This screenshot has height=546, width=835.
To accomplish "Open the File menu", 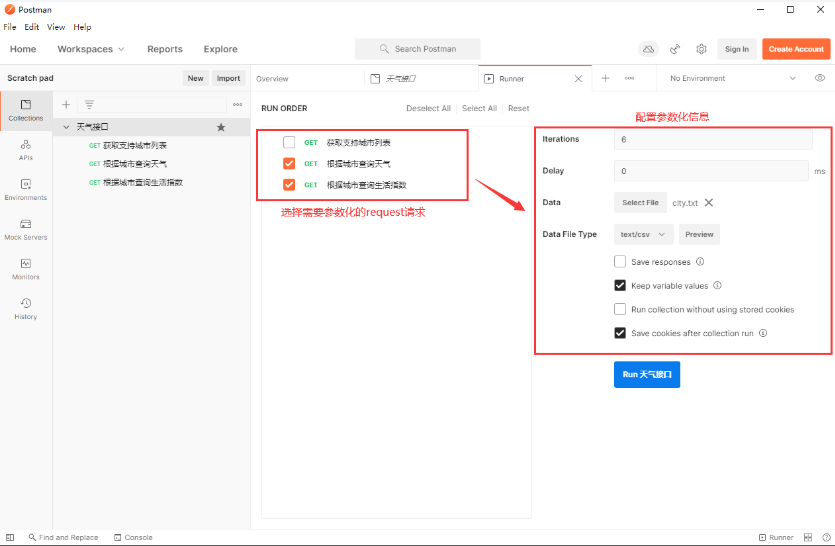I will click(10, 27).
